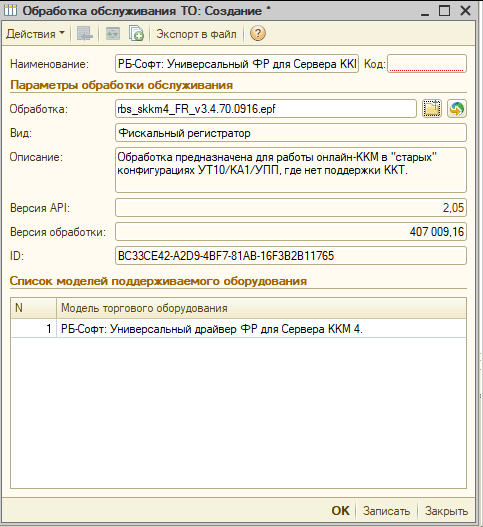
Task: Click the window icon in the title bar
Action: [x=10, y=10]
